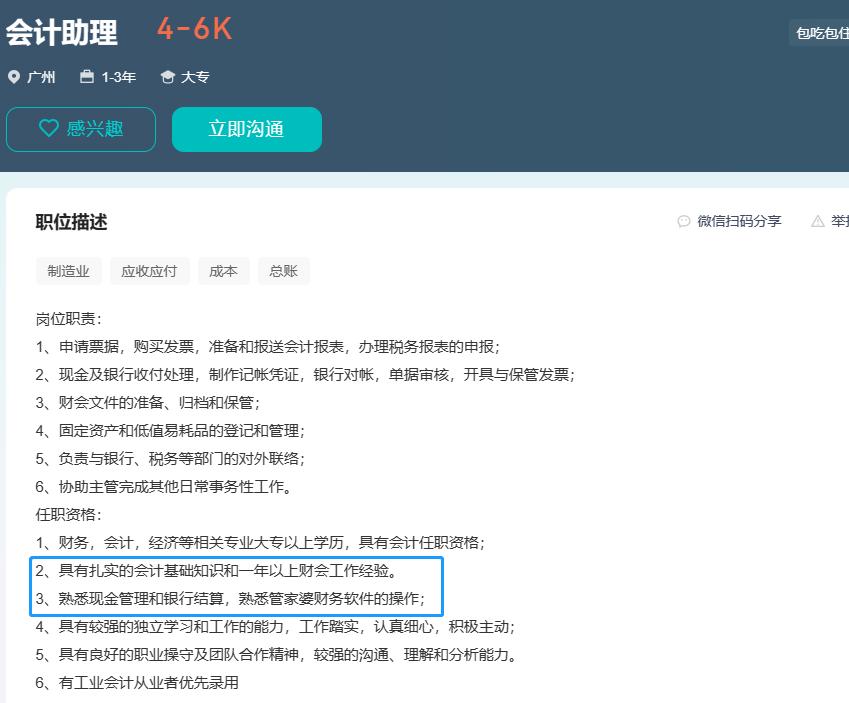Select the 总账 tag

tap(284, 271)
